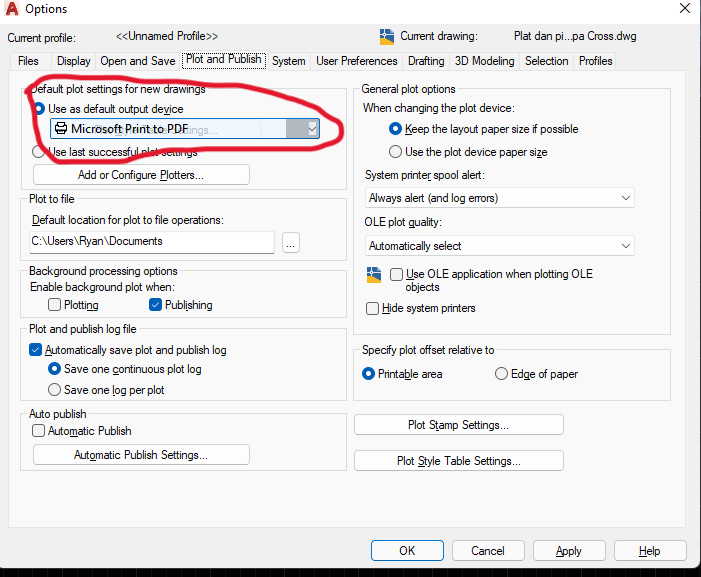Select Use as default output device radio

pyautogui.click(x=39, y=109)
